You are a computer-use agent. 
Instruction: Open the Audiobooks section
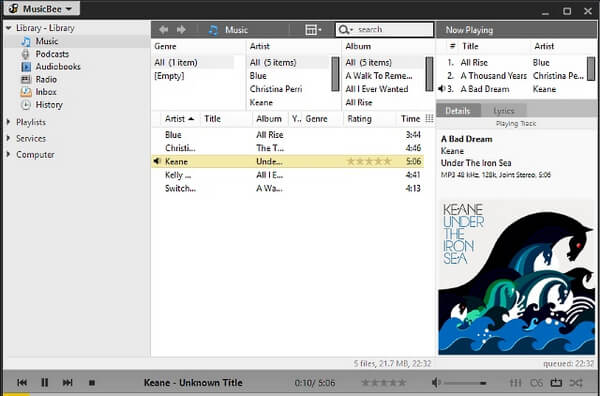pyautogui.click(x=58, y=67)
